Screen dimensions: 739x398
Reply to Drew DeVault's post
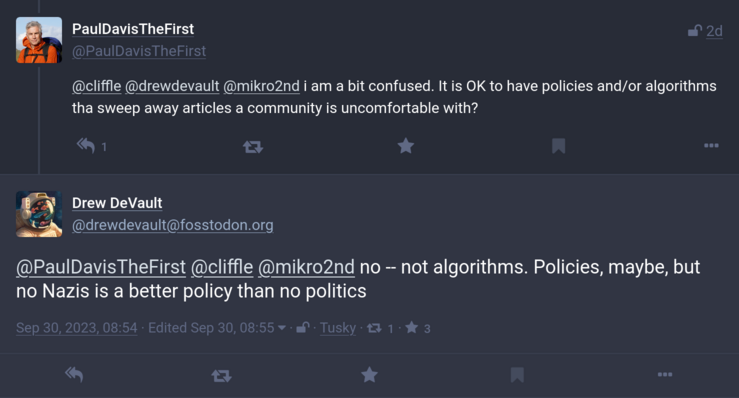point(74,375)
